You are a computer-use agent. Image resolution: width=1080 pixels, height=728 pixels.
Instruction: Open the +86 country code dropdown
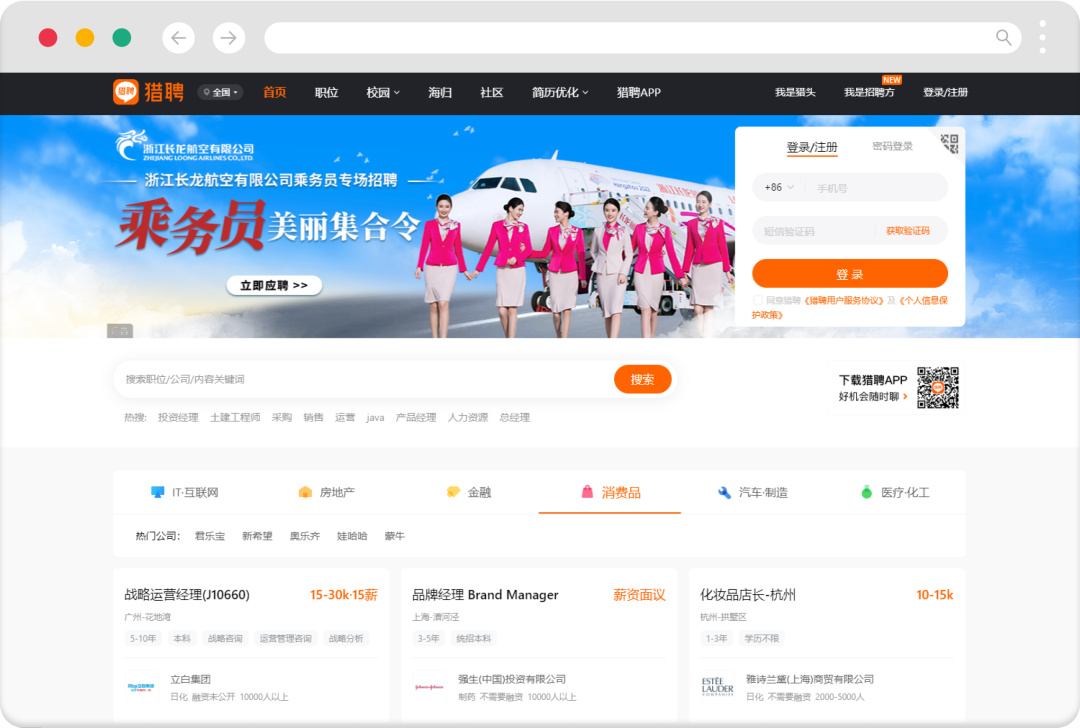(779, 187)
